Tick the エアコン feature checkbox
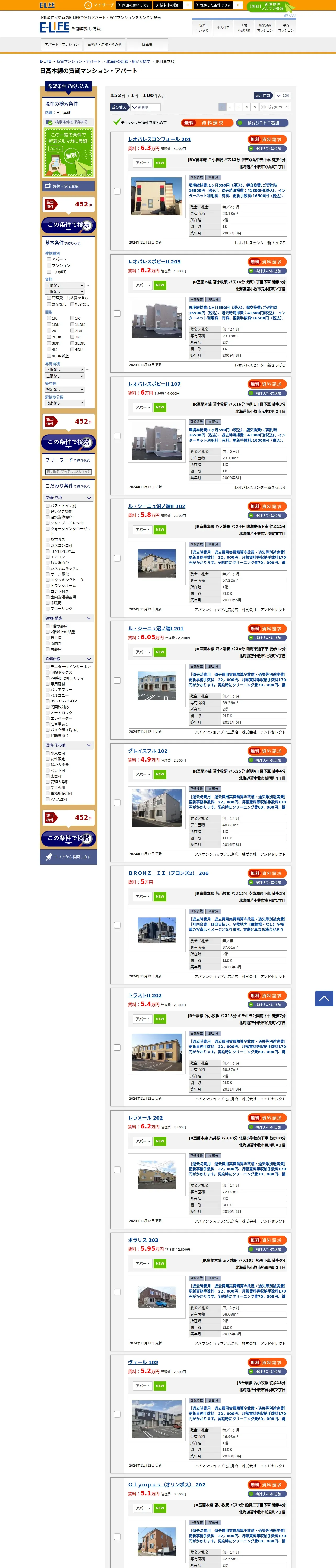The height and width of the screenshot is (1568, 336). (x=48, y=557)
